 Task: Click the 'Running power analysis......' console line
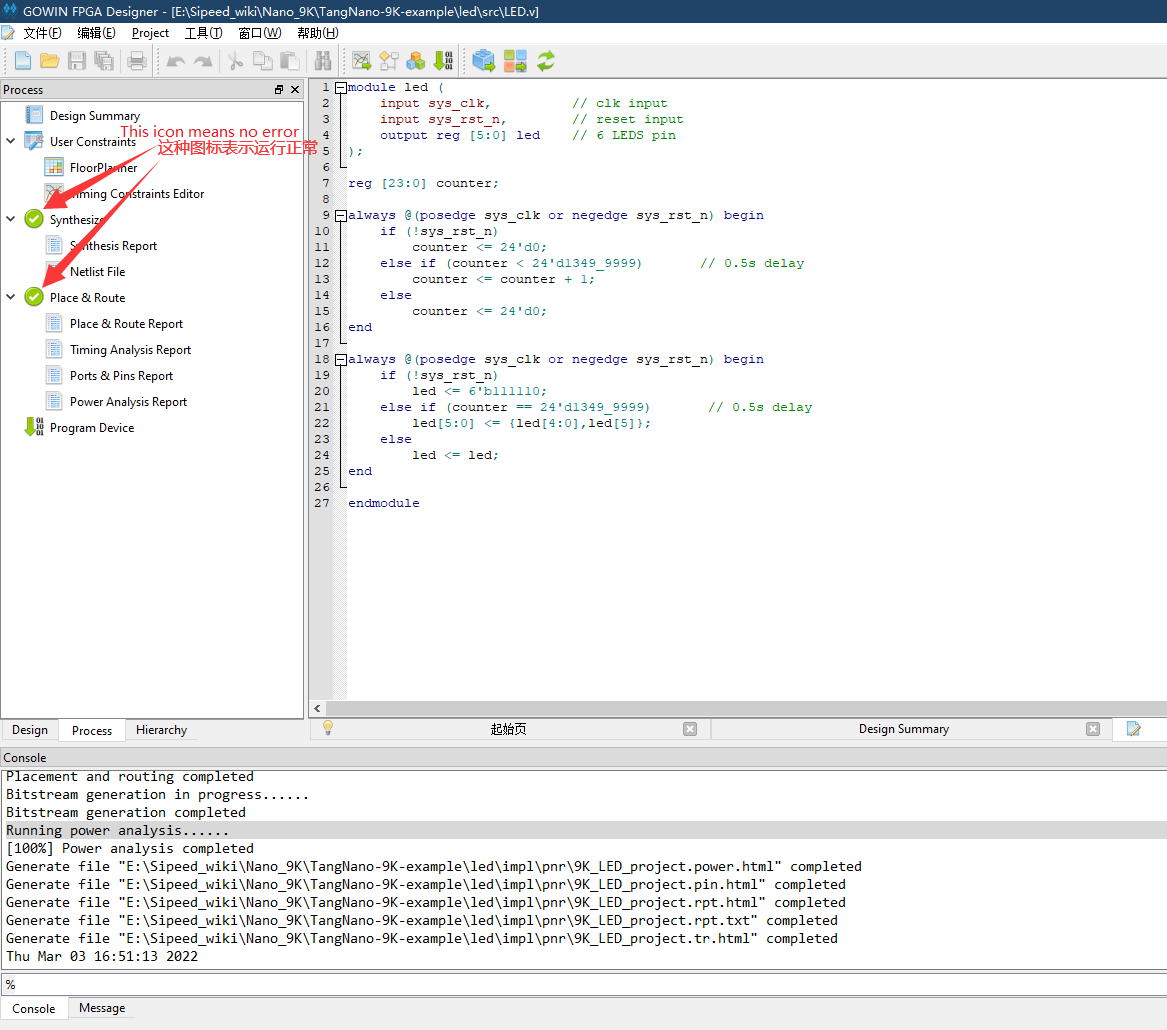[x=118, y=831]
